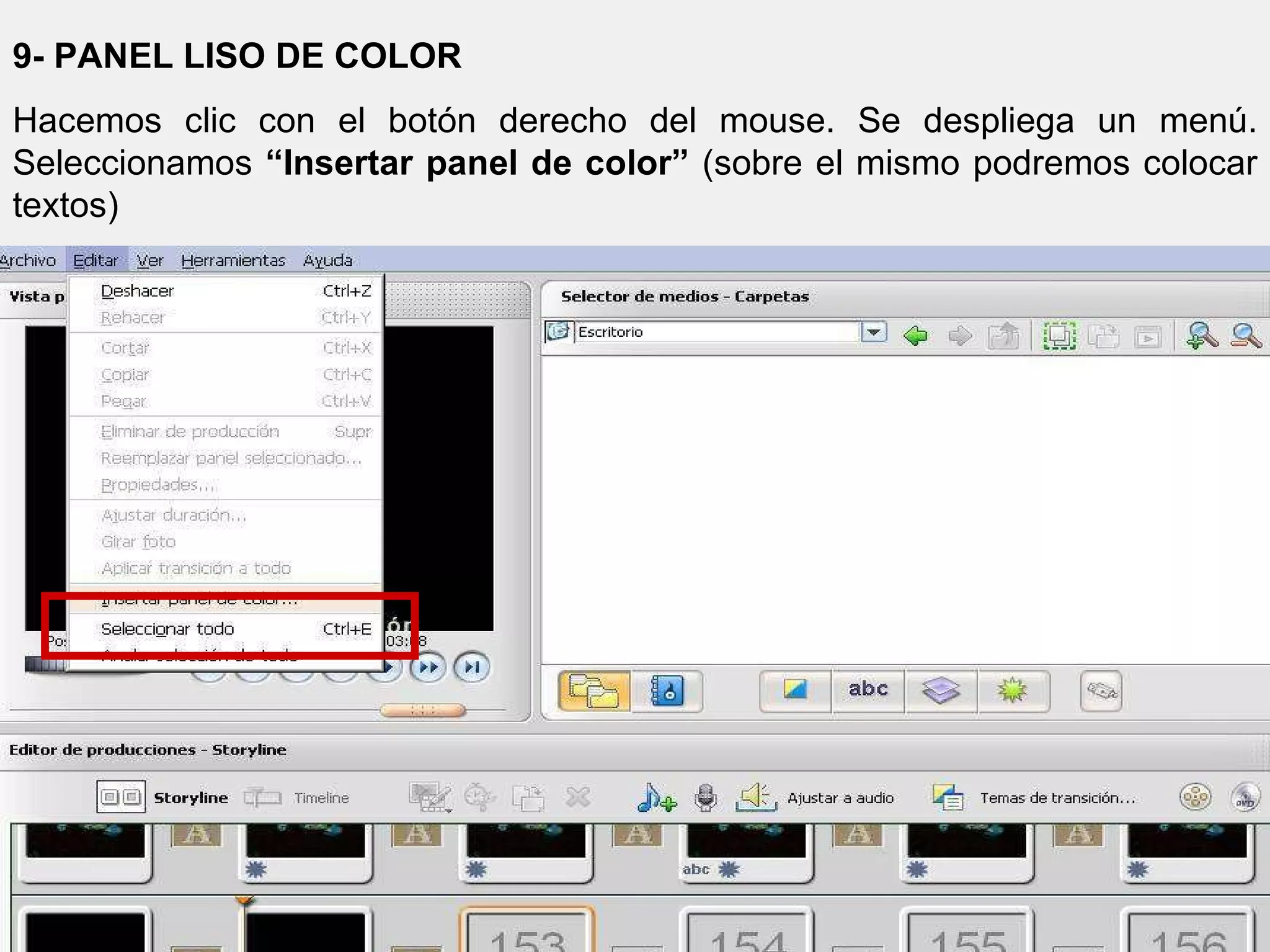Click the select all media icon
This screenshot has height=952, width=1270.
point(1059,335)
